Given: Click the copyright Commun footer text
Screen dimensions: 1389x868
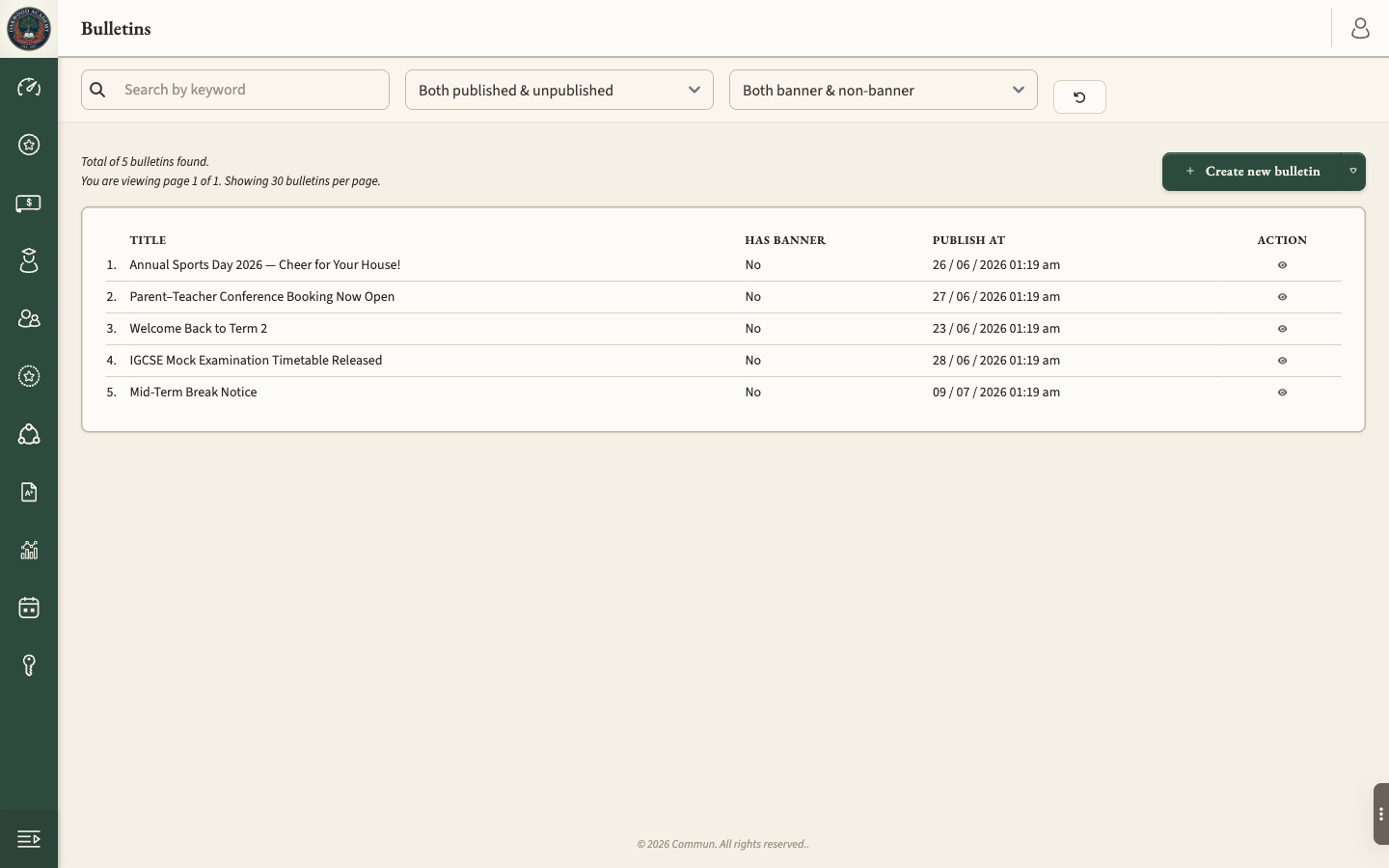Looking at the screenshot, I should click(723, 844).
